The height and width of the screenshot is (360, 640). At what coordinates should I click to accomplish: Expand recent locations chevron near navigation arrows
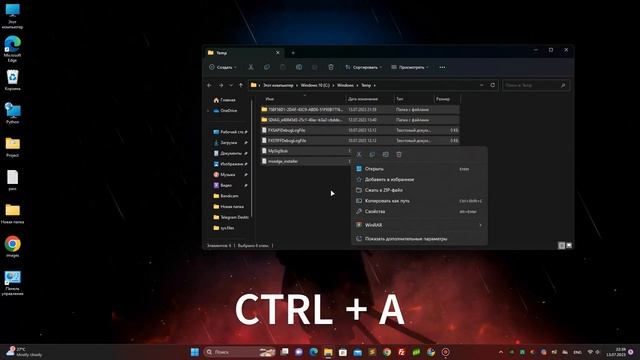(231, 85)
